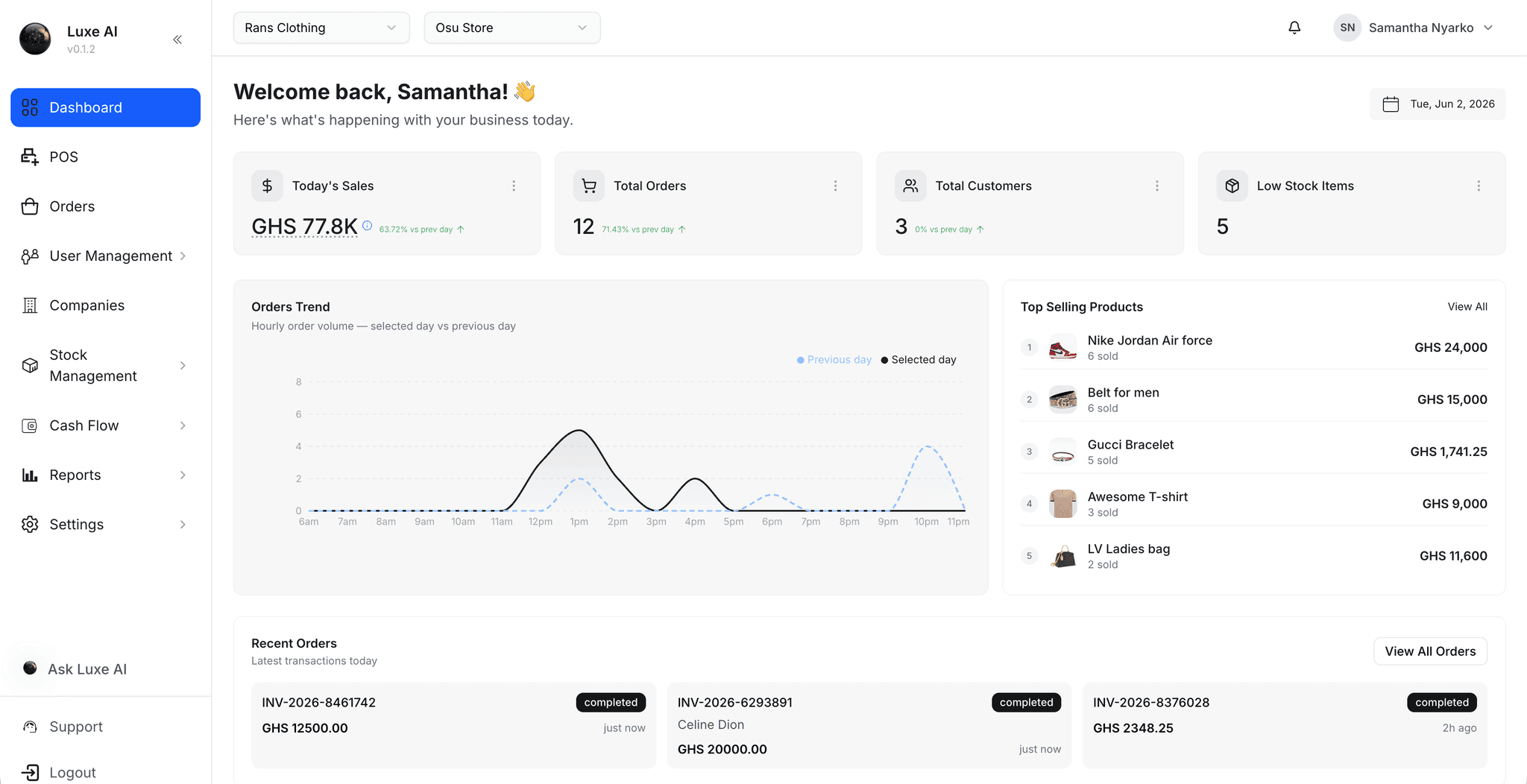Click the Companies building icon in the sidebar
Image resolution: width=1527 pixels, height=784 pixels.
click(x=30, y=306)
